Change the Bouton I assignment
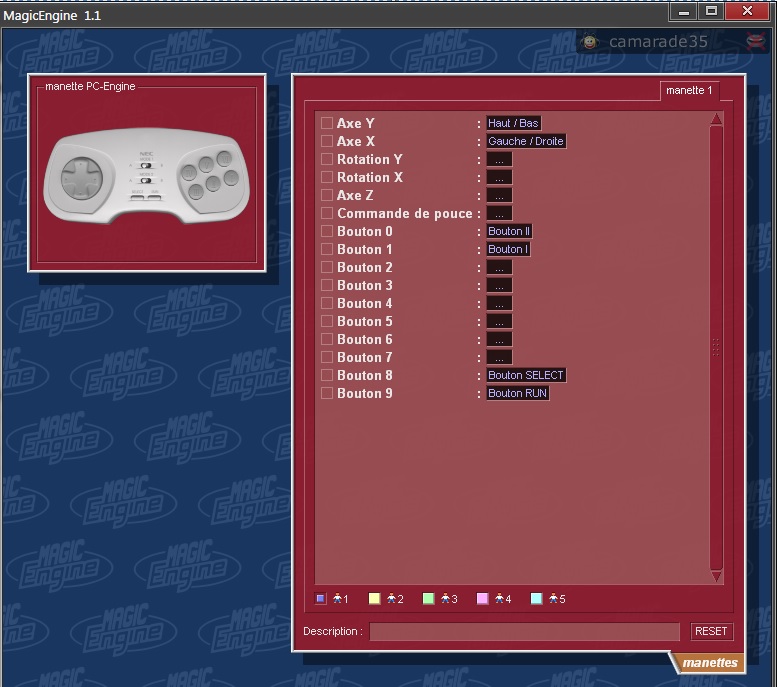The width and height of the screenshot is (777, 687). pyautogui.click(x=508, y=249)
